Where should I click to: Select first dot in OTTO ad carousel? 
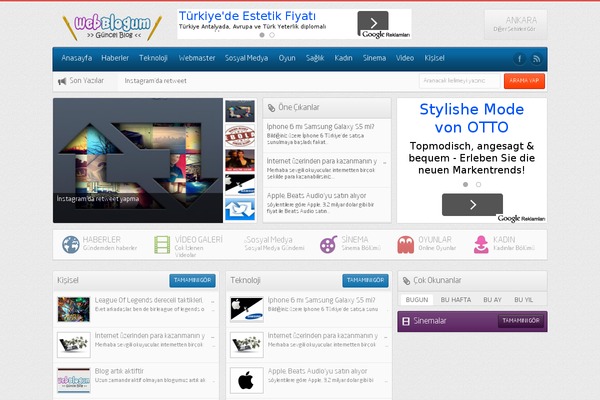point(465,184)
